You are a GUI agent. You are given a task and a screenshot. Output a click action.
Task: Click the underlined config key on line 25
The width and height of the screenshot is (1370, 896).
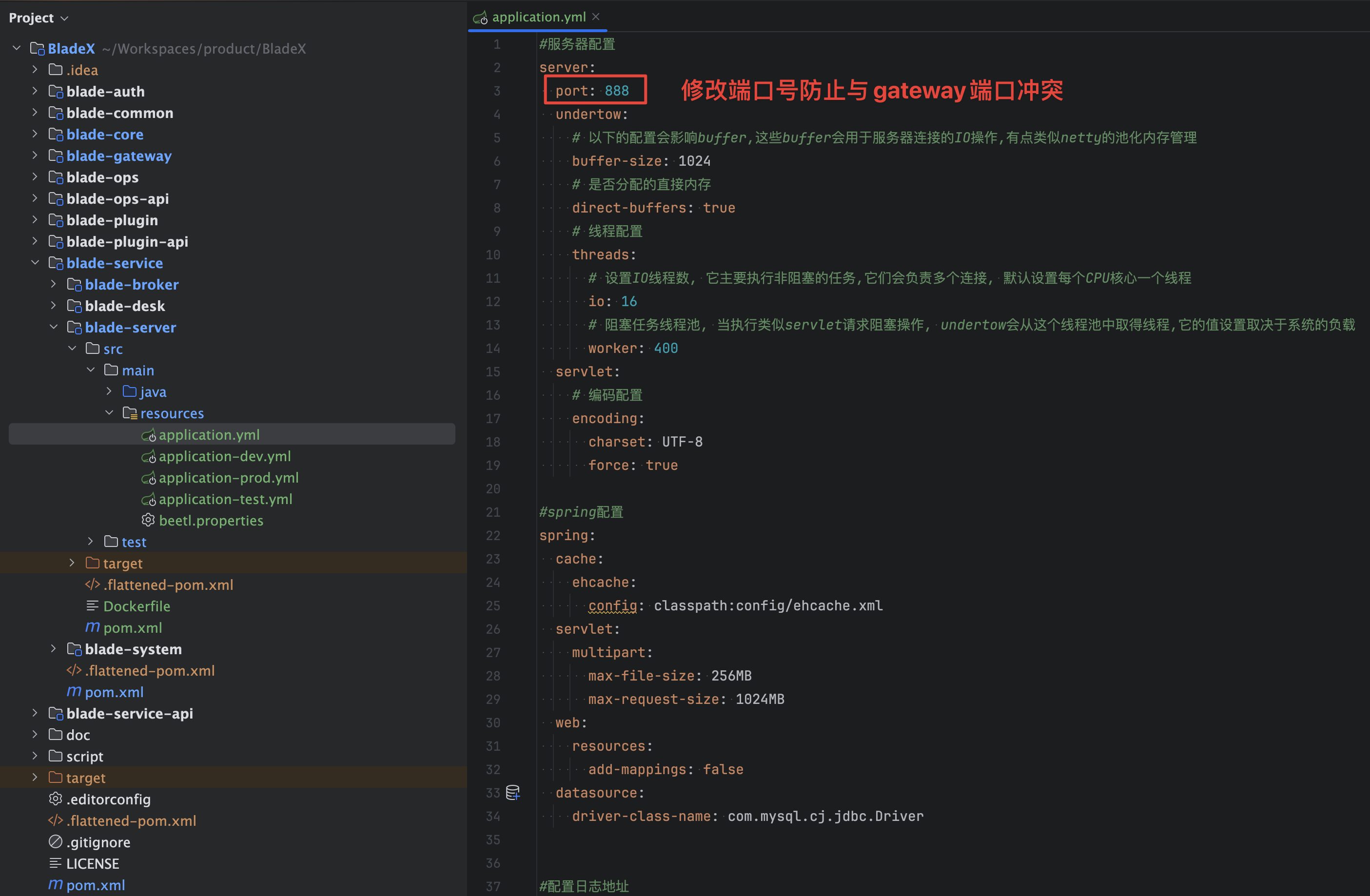coord(612,605)
